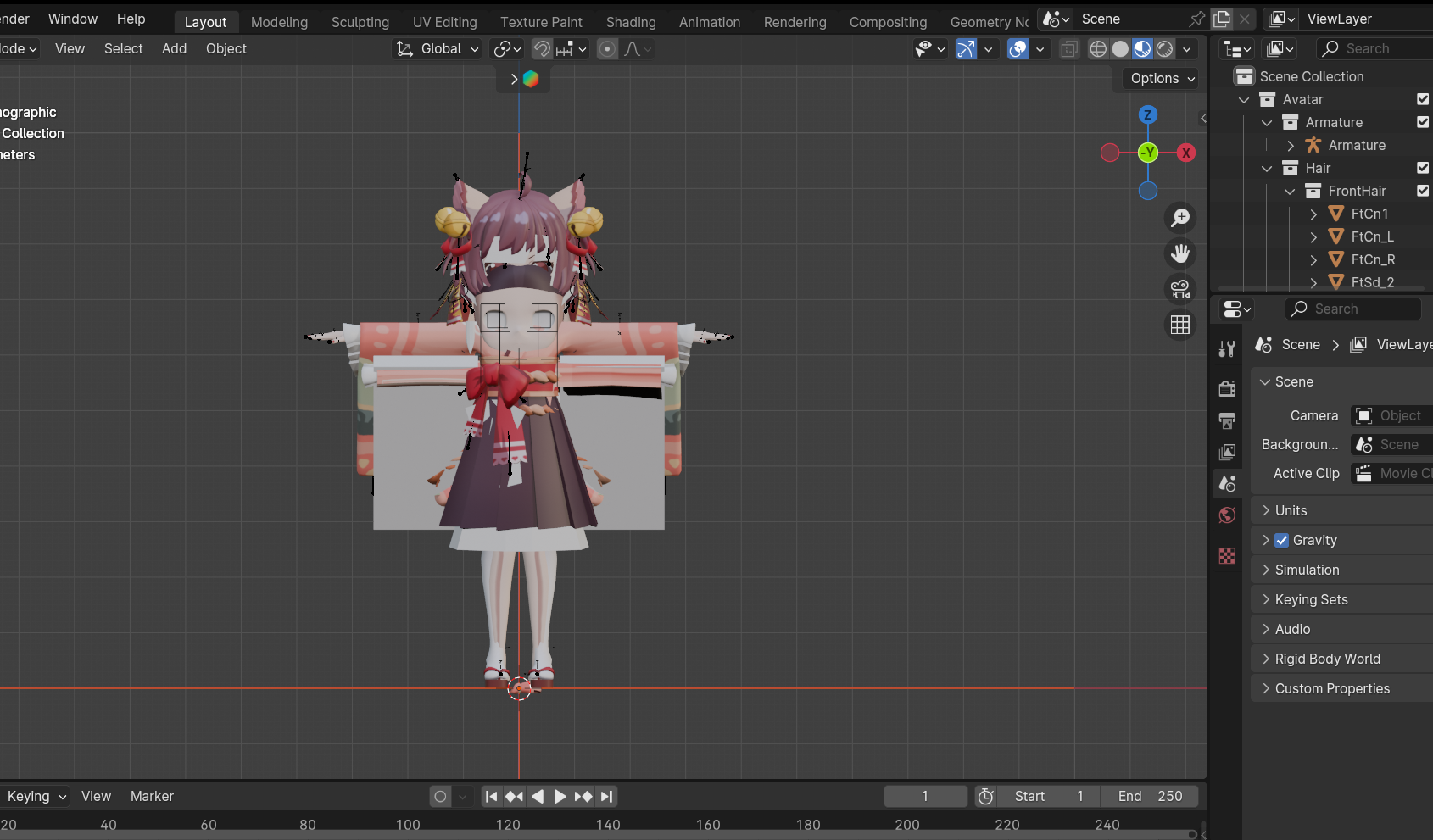Toggle the camera view icon
Screen dimensions: 1433x840
pyautogui.click(x=1180, y=289)
